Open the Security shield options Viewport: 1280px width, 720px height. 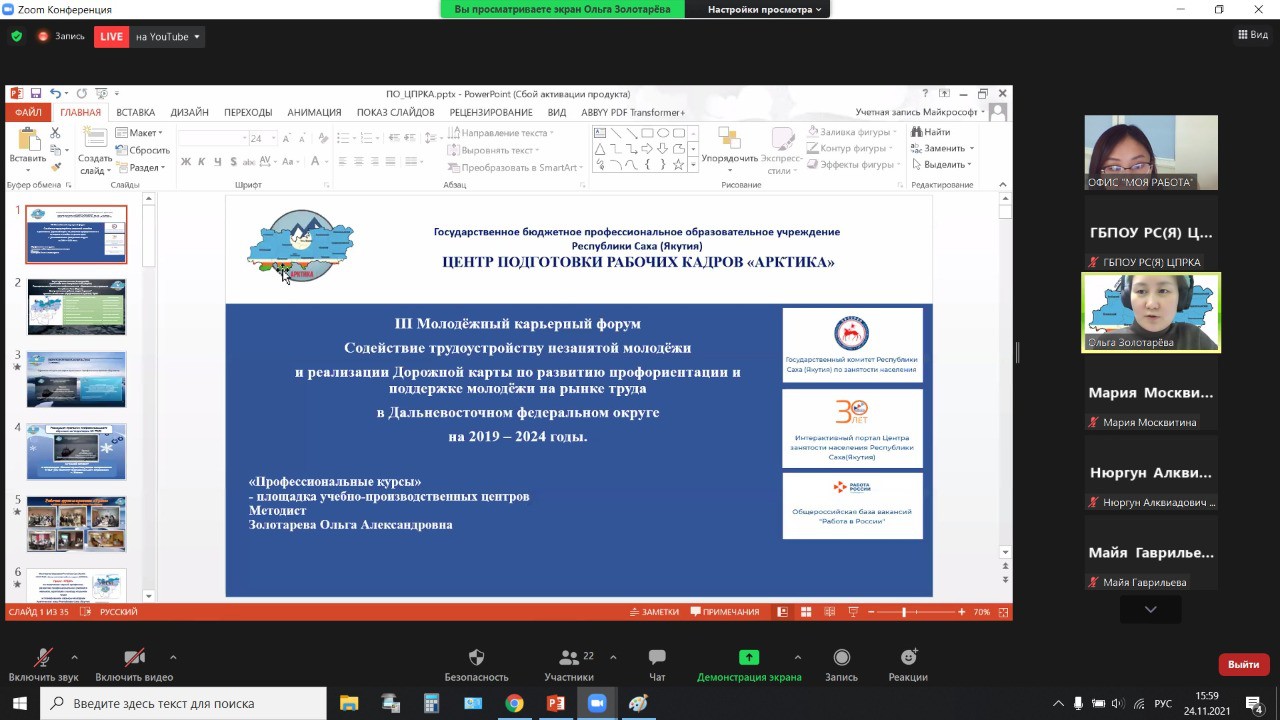476,665
